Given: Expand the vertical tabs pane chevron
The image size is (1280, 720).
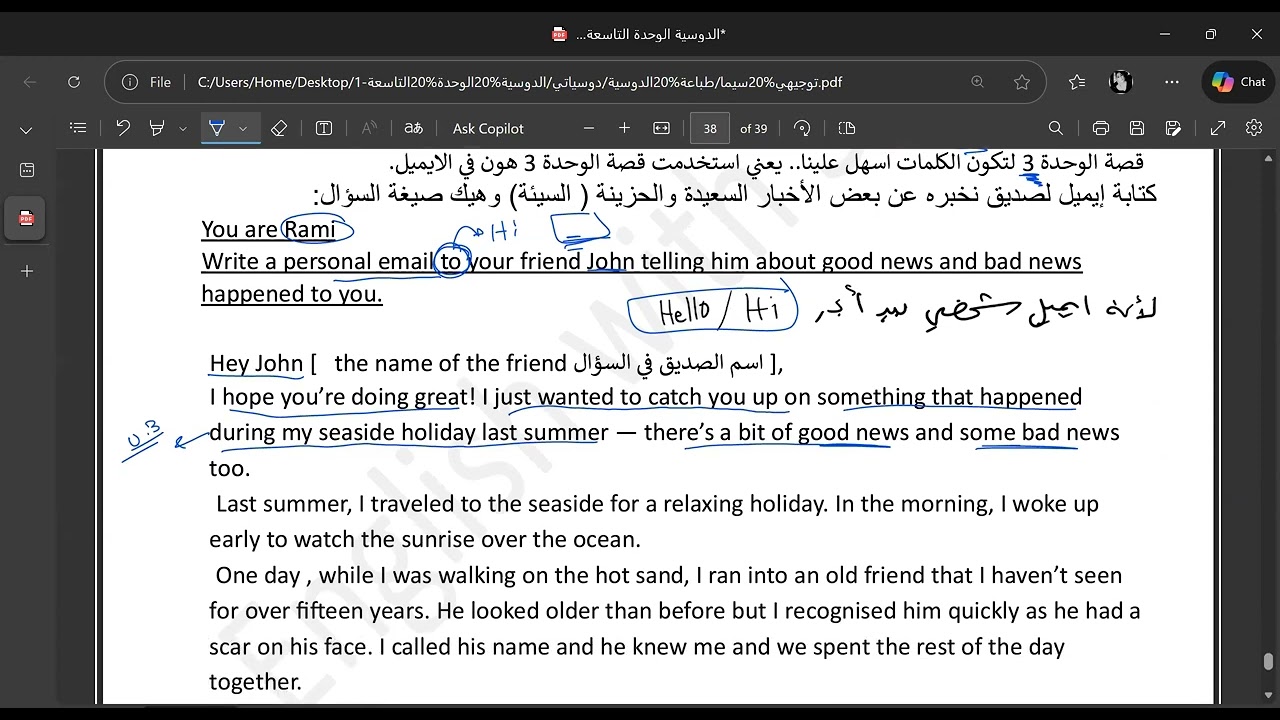Looking at the screenshot, I should coord(26,130).
